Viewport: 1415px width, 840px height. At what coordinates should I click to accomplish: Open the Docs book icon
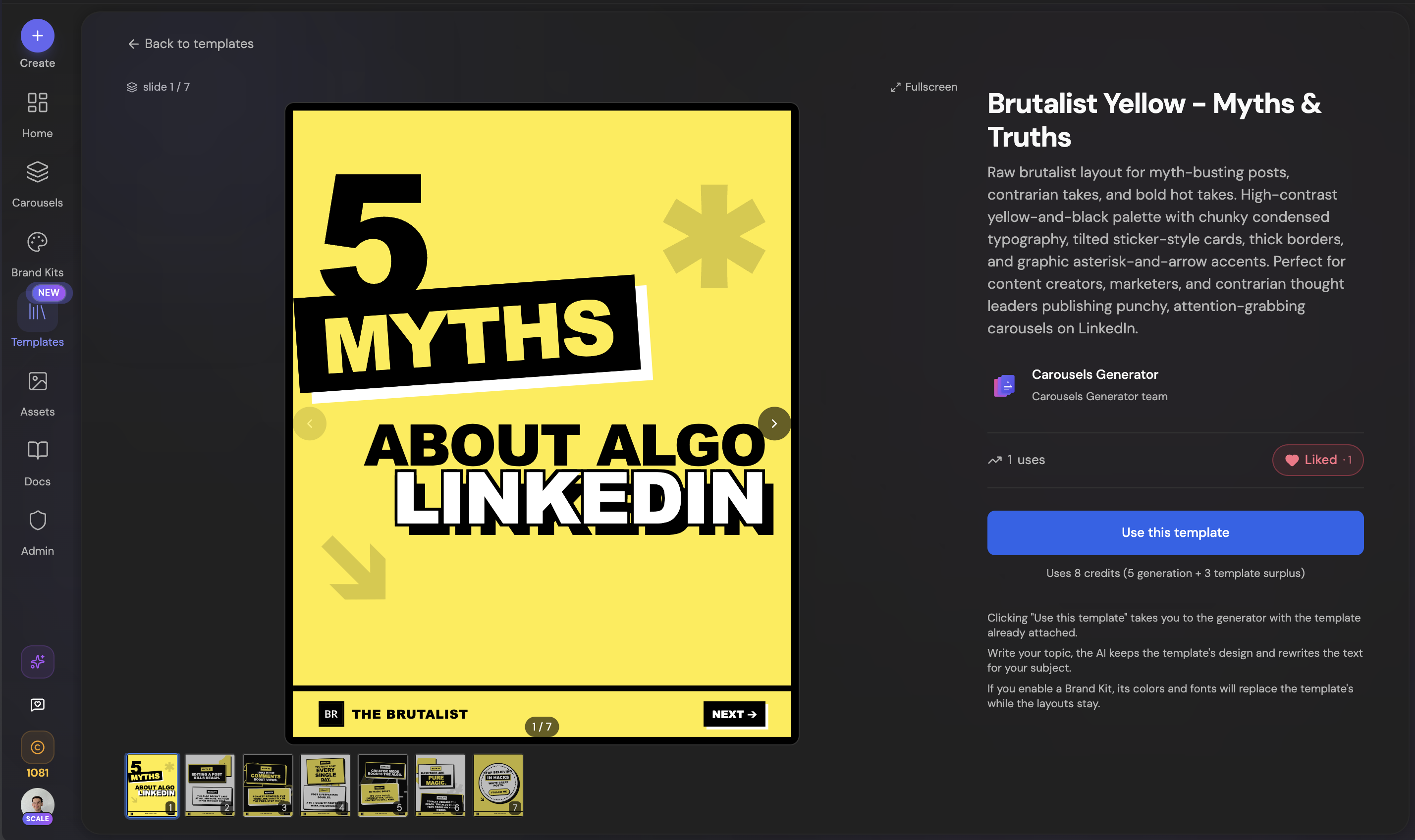point(37,451)
